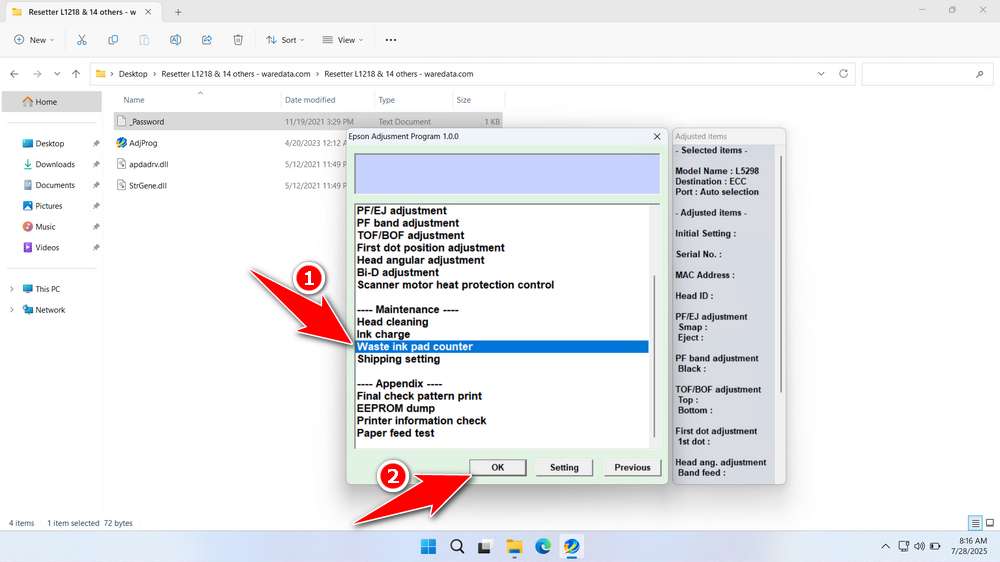Open the View dropdown menu
Image resolution: width=1000 pixels, height=562 pixels.
tap(342, 40)
